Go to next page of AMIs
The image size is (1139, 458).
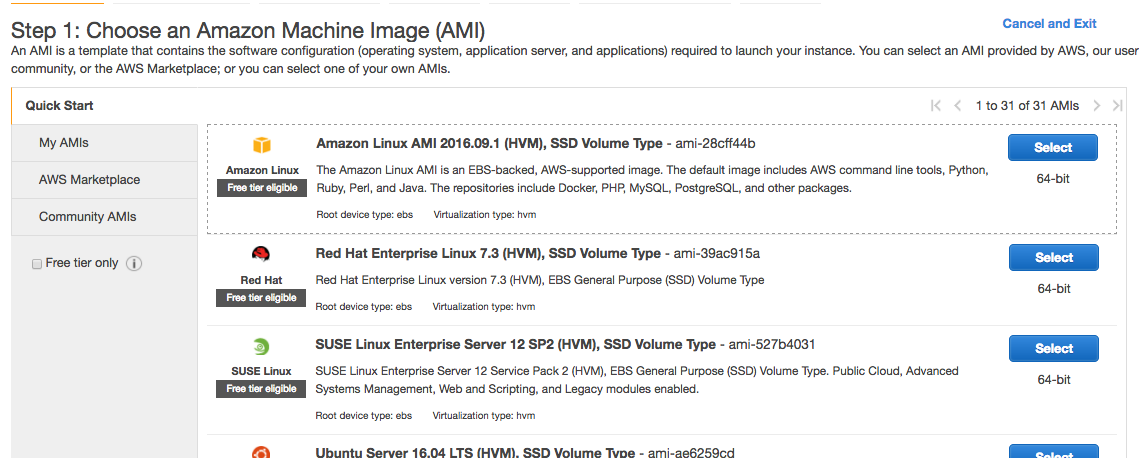click(x=1097, y=106)
